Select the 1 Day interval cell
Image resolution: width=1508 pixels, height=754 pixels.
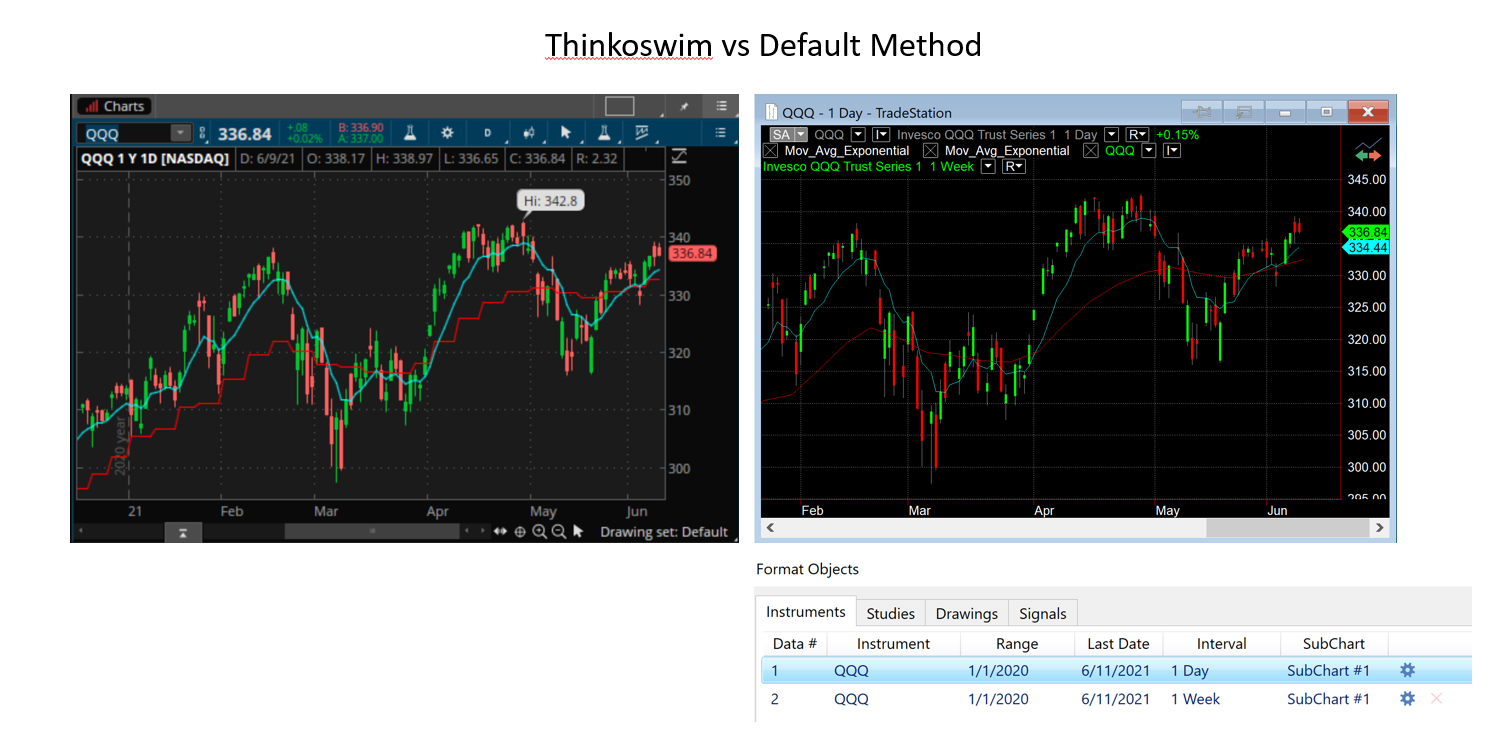pos(1190,671)
